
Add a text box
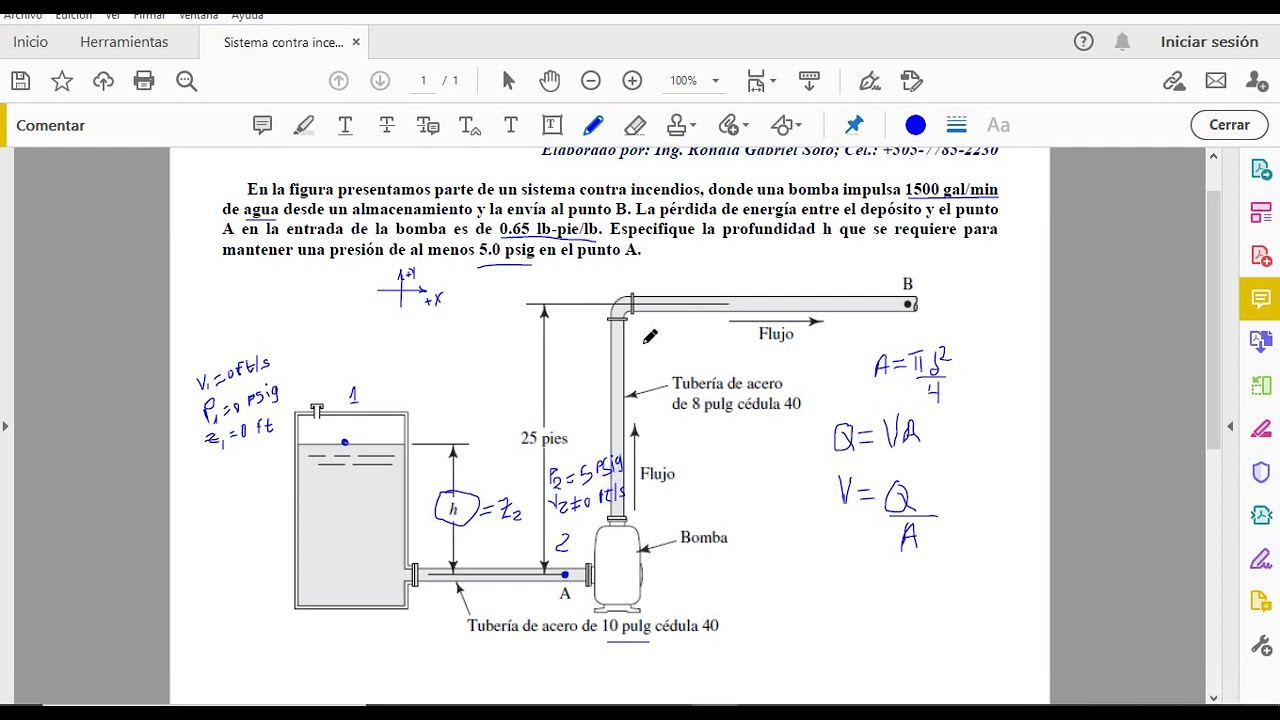552,125
